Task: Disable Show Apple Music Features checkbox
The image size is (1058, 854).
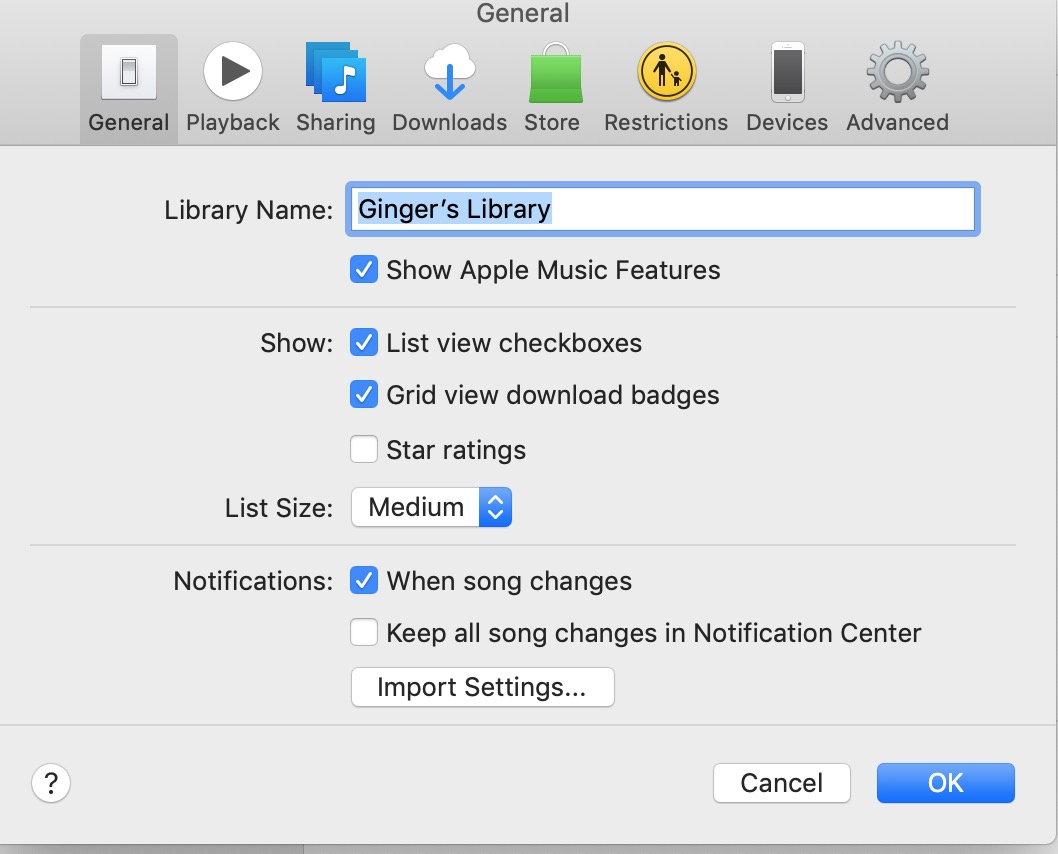Action: (x=364, y=270)
